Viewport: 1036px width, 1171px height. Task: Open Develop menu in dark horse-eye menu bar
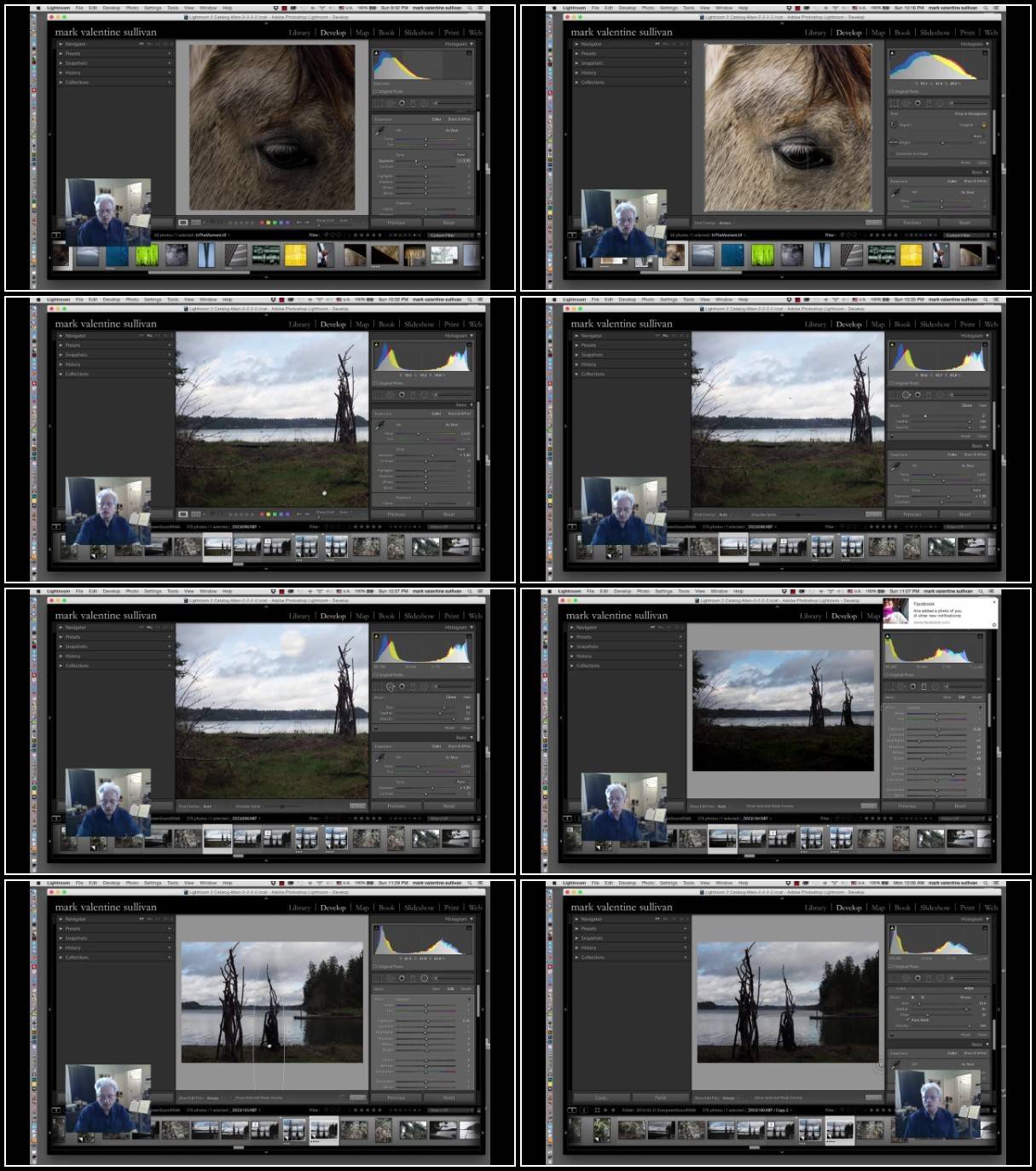(112, 8)
